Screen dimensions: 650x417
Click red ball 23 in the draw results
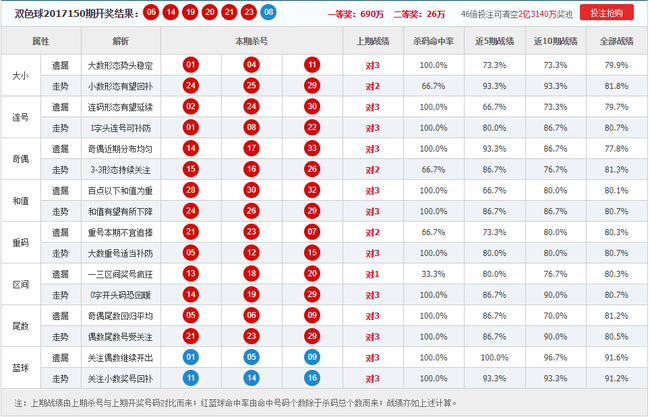249,12
